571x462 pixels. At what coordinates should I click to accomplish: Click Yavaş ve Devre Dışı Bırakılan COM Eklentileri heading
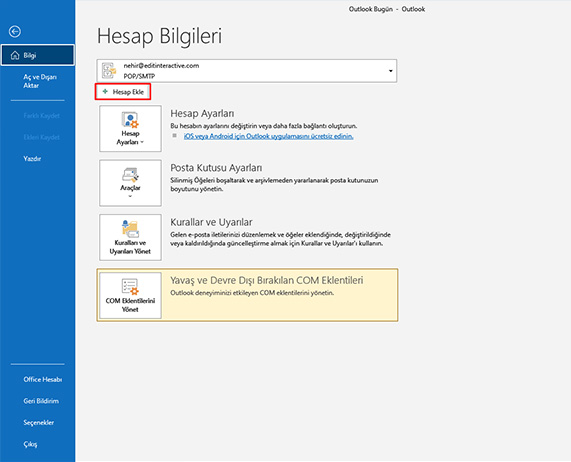click(x=267, y=280)
